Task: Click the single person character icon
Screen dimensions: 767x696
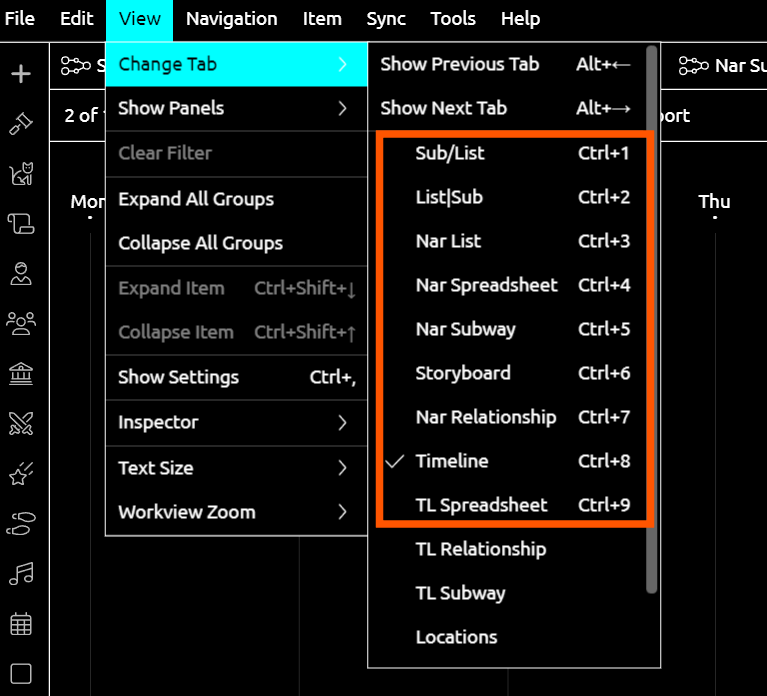Action: click(21, 273)
